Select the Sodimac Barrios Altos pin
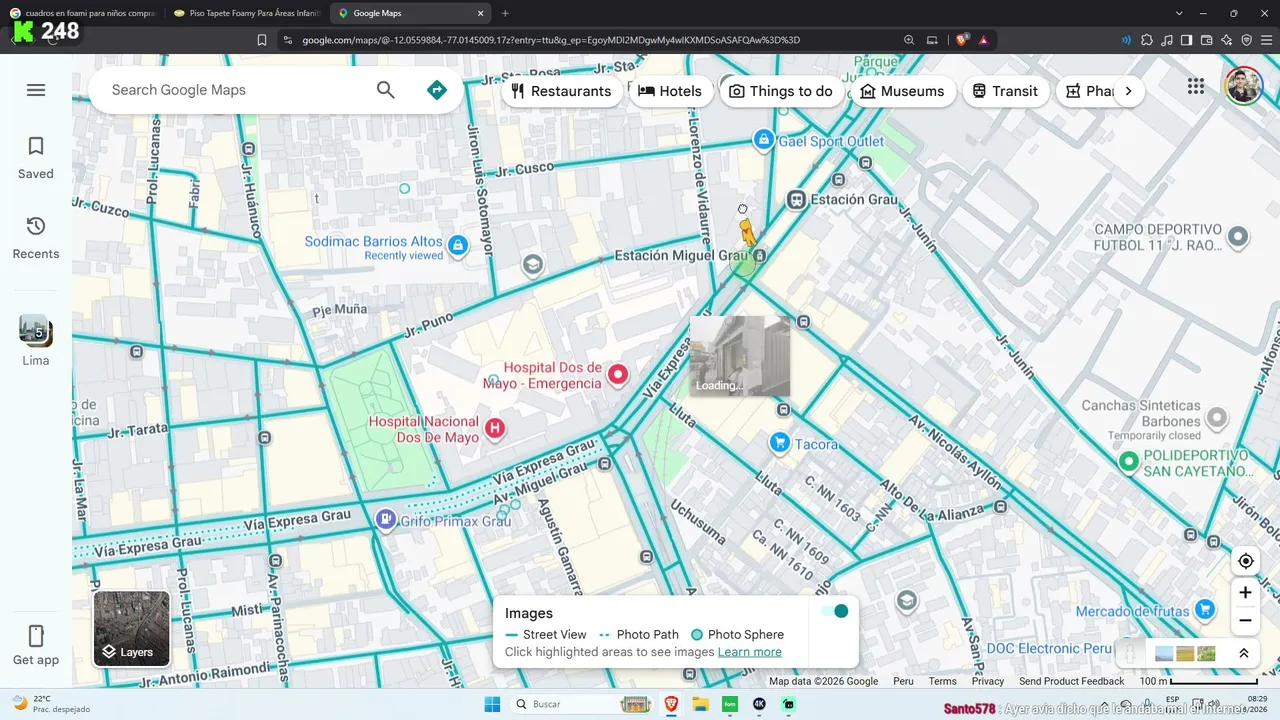The height and width of the screenshot is (720, 1280). [458, 245]
